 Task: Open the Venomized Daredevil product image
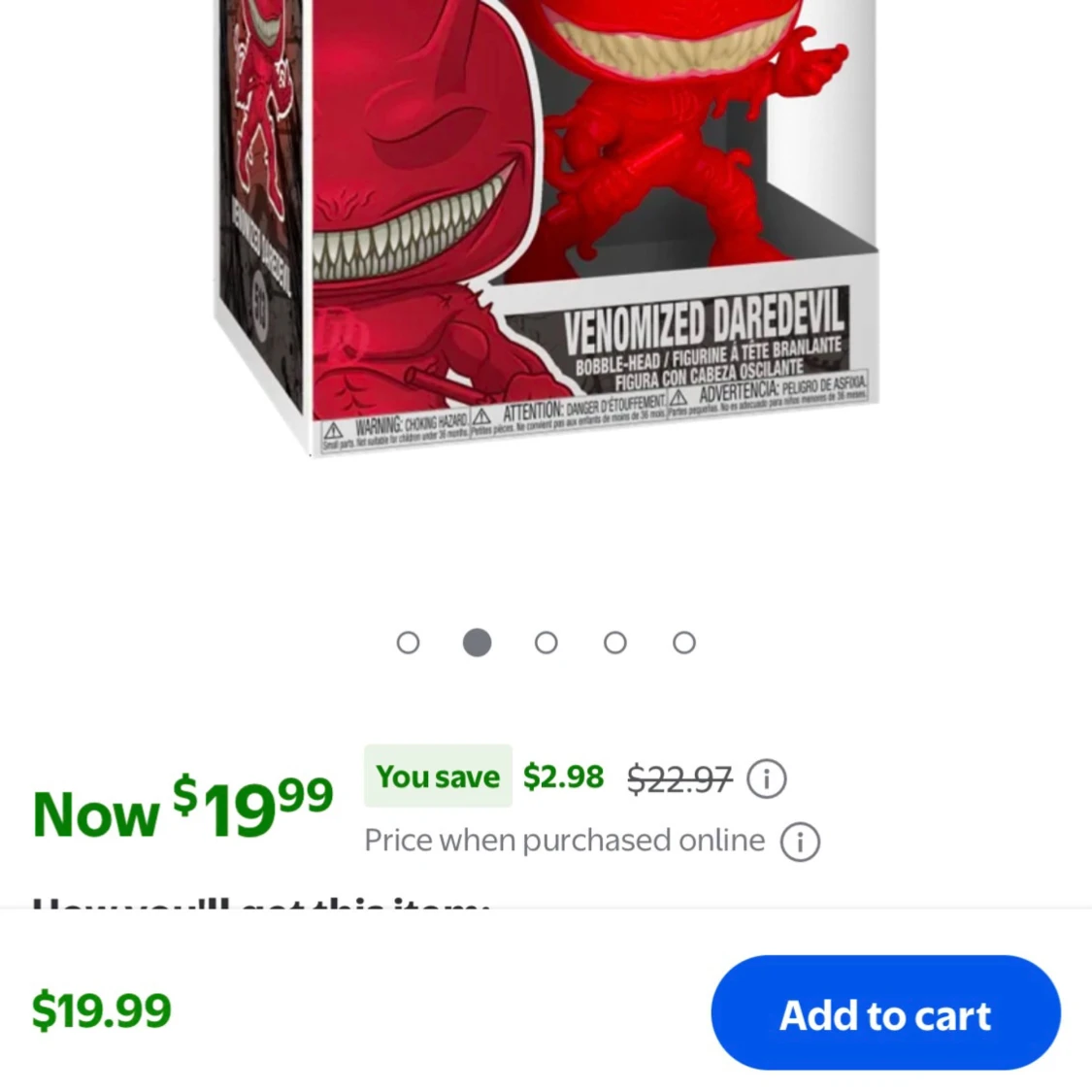point(546,228)
